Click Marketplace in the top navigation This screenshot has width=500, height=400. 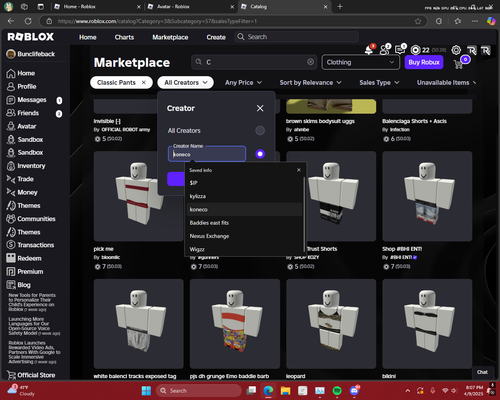tap(170, 37)
